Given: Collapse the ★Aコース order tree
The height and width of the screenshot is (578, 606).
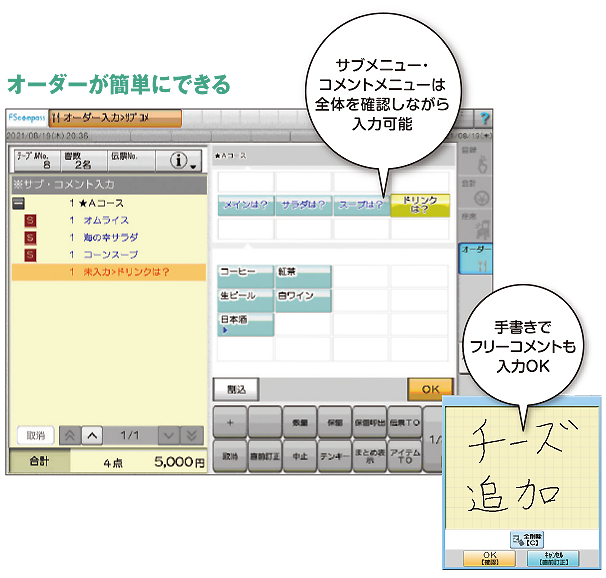Looking at the screenshot, I should coord(19,203).
